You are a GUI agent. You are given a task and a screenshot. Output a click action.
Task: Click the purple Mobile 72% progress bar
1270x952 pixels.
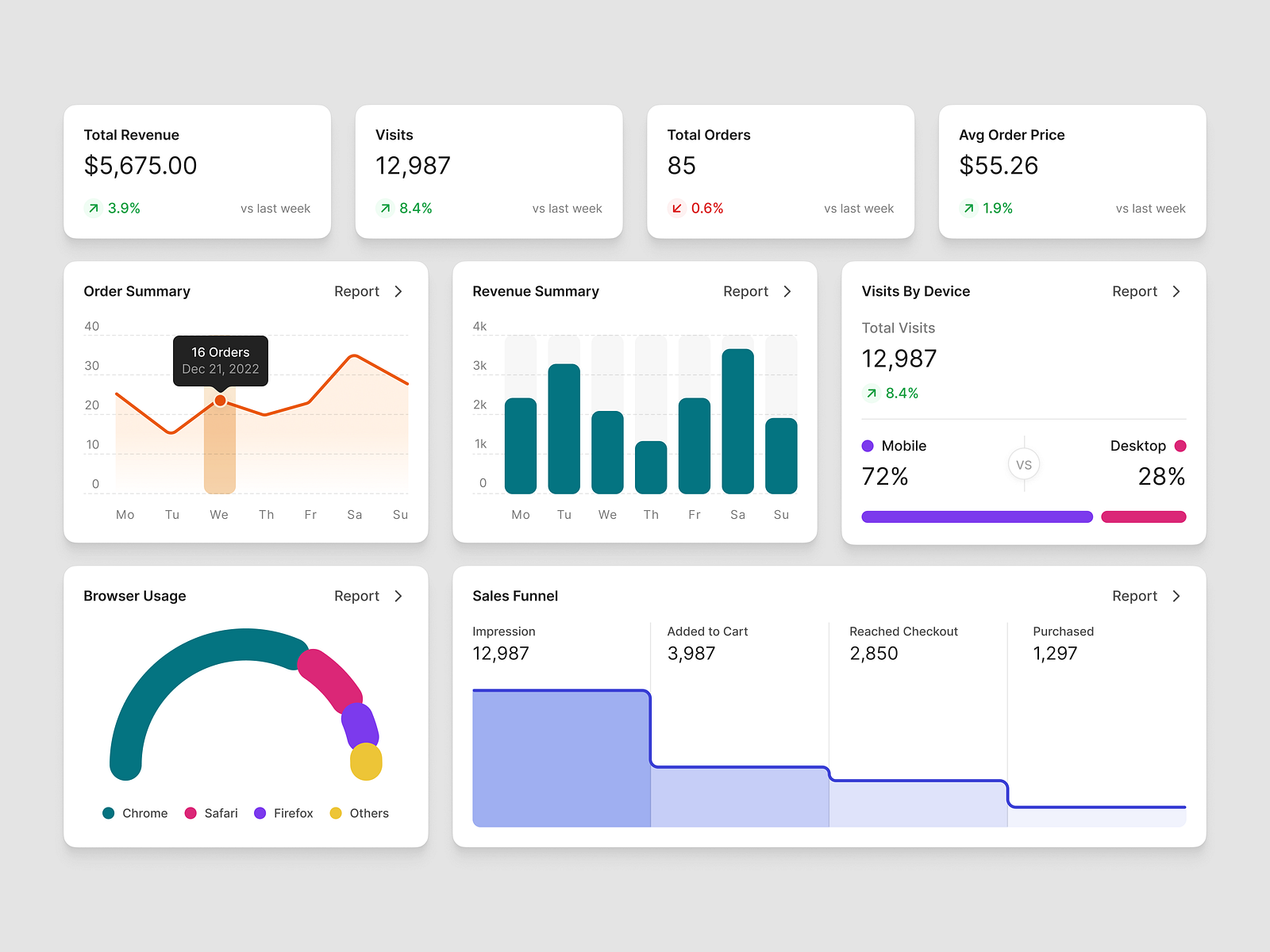point(976,516)
